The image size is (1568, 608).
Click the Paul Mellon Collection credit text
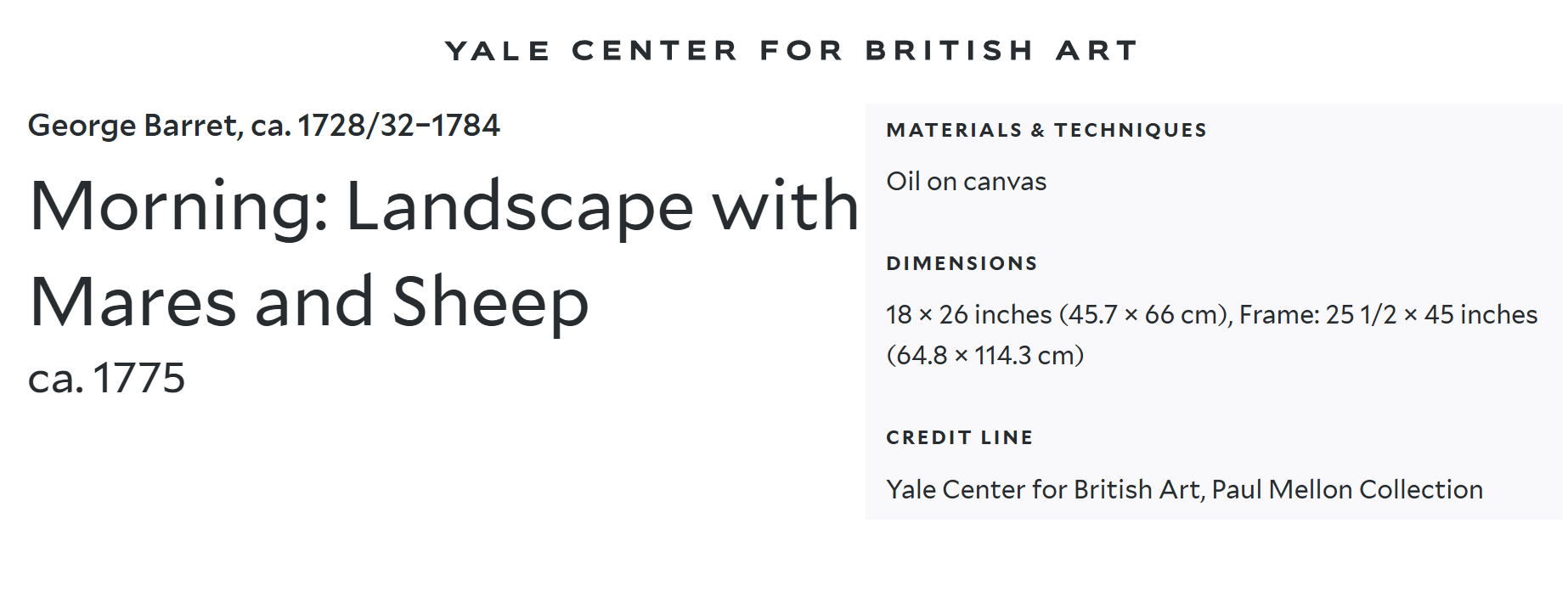coord(1347,490)
